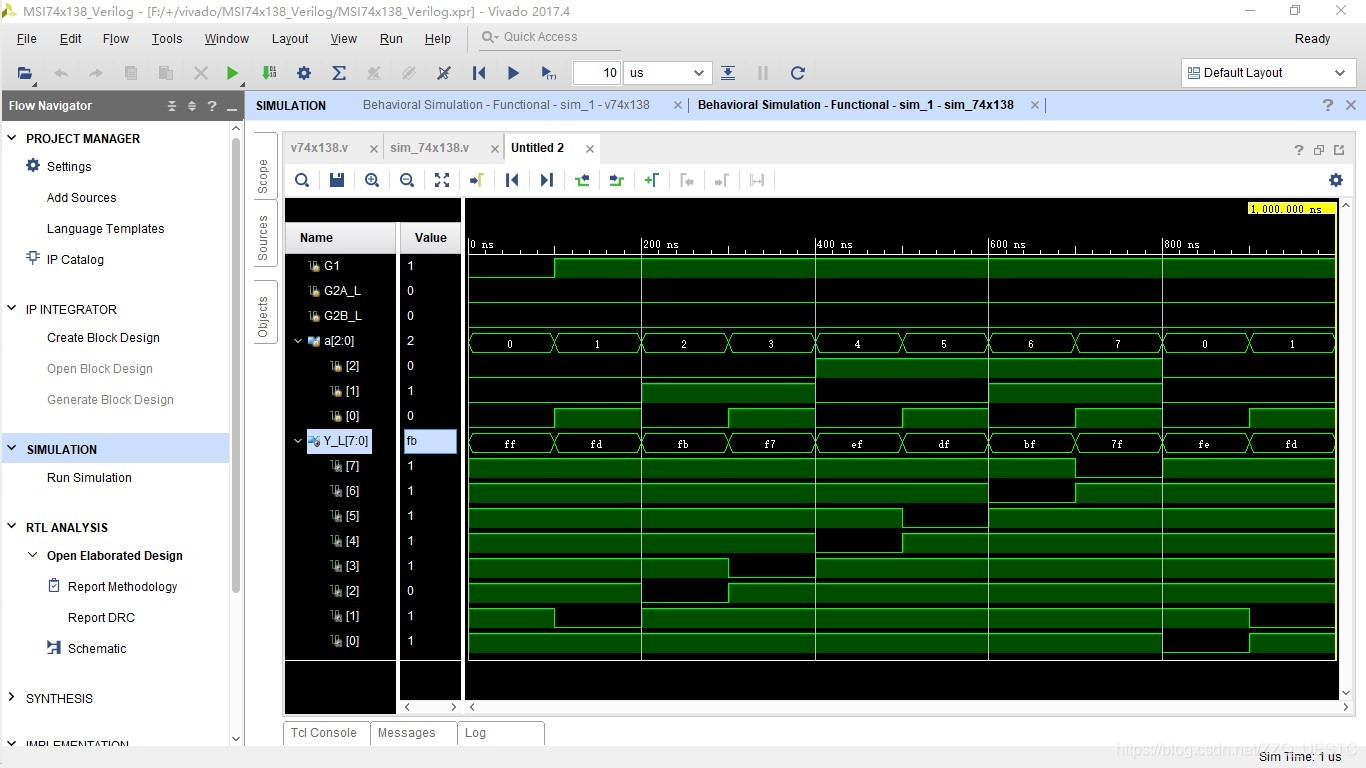Collapse a[2:0] bus signal
Screen dimensions: 1366x768
[298, 341]
